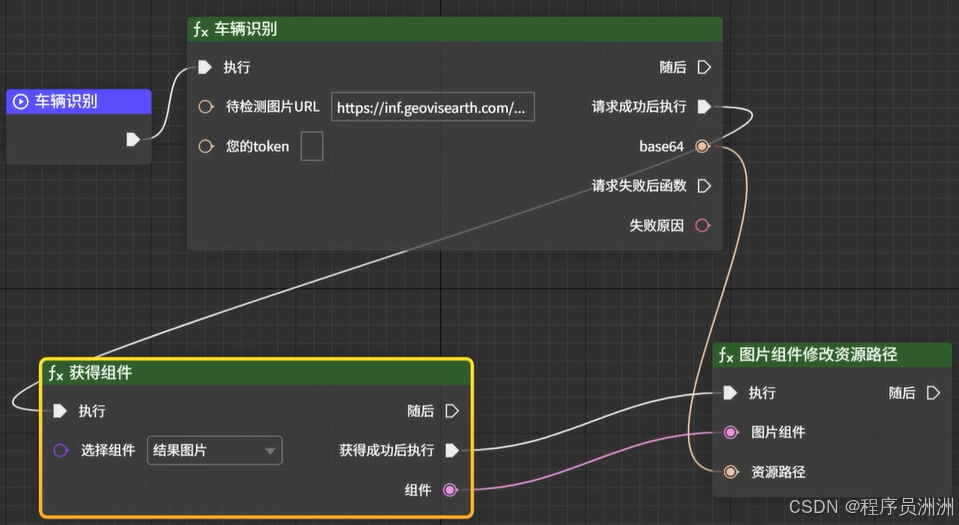Open the 结果图片 component dropdown
The width and height of the screenshot is (959, 525).
point(215,450)
